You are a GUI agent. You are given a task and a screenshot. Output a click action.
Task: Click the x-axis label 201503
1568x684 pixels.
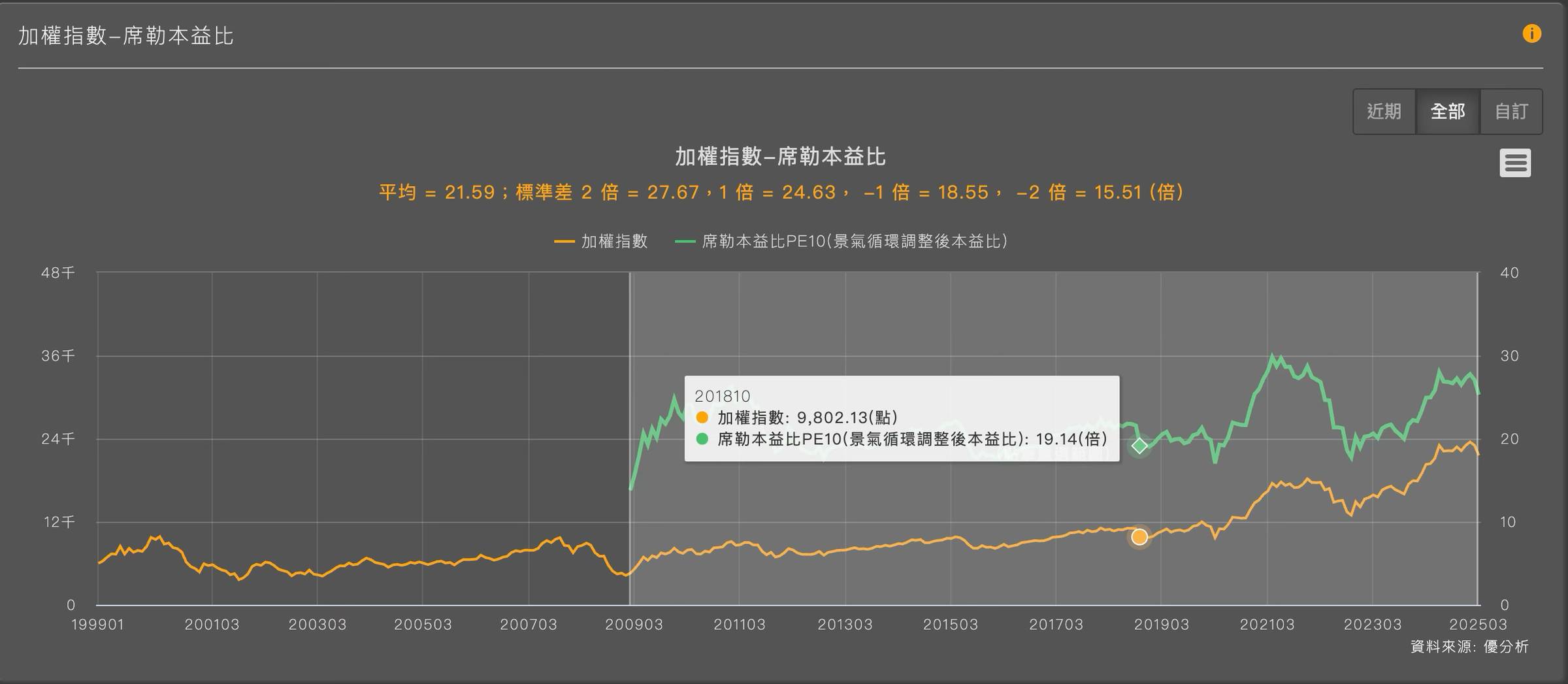[951, 625]
